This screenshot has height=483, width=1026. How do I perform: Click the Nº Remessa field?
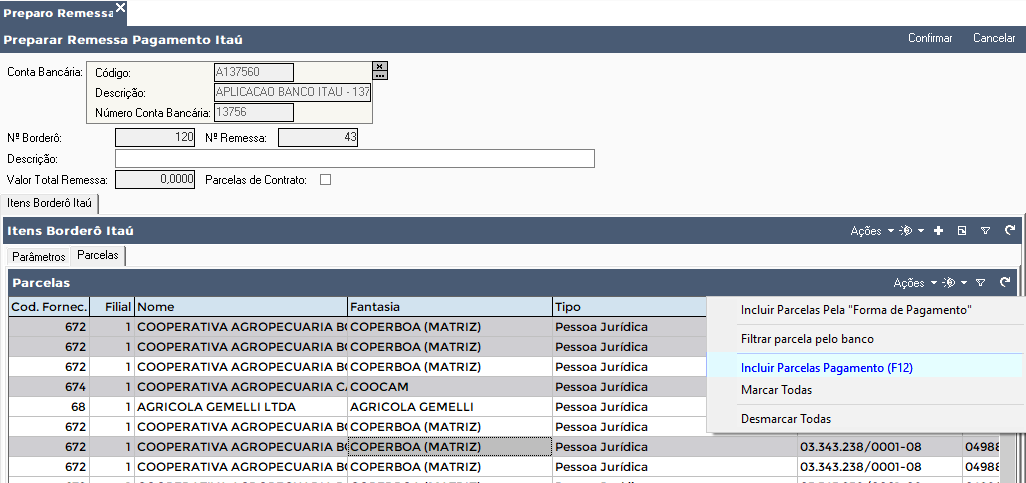coord(318,137)
